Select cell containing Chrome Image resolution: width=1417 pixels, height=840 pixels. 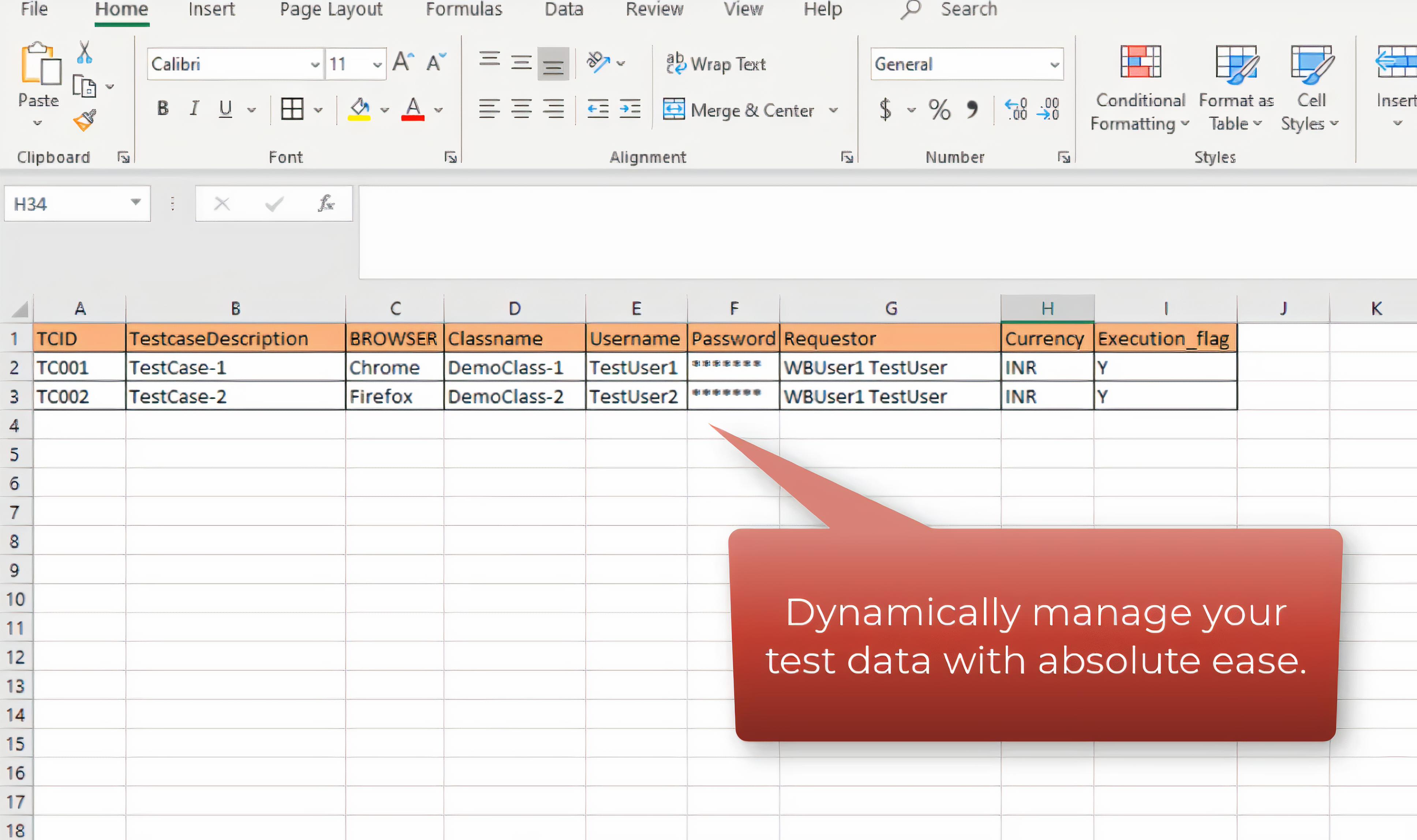pos(395,367)
